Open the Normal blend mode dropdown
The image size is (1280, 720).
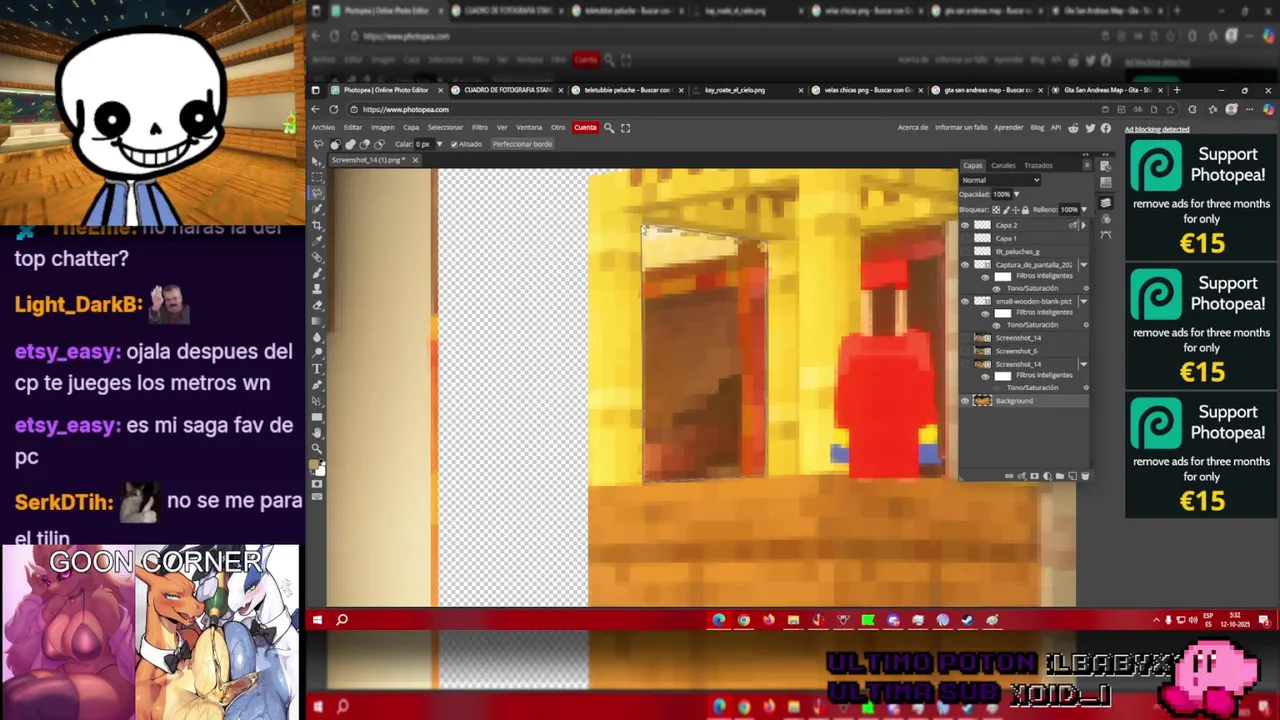tap(1000, 180)
